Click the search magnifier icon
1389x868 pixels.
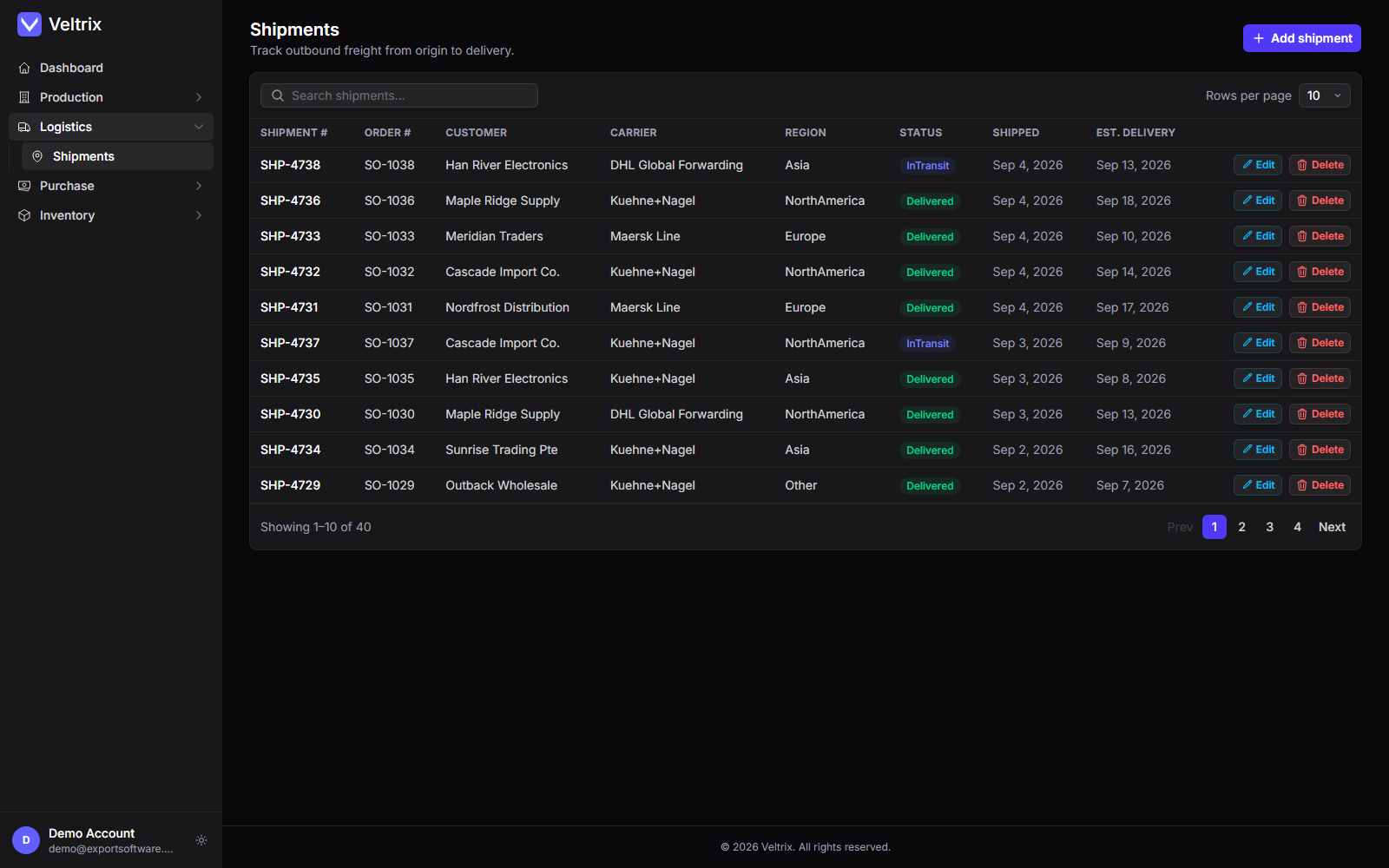(x=278, y=95)
